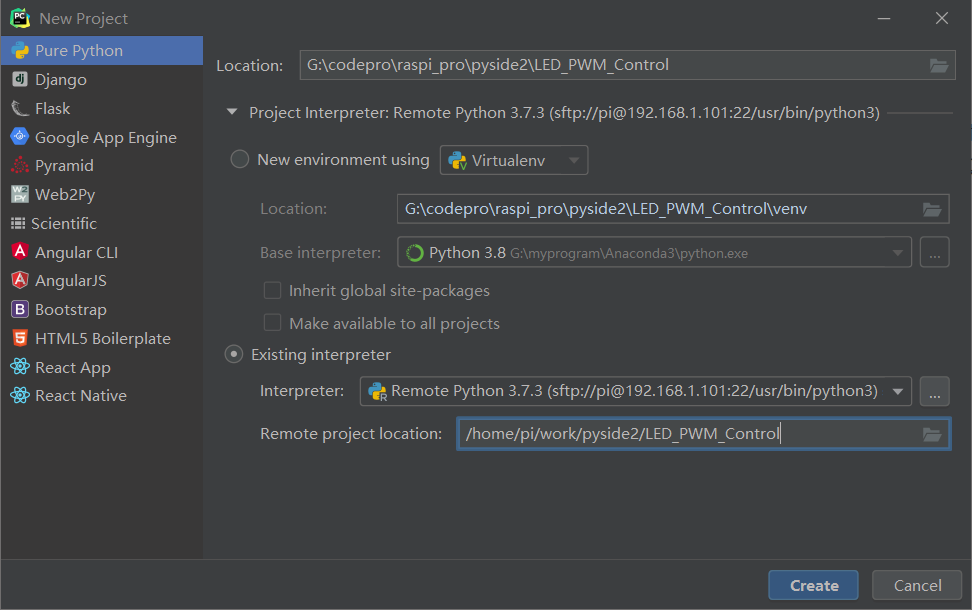Click the AngularJS shield icon
The image size is (972, 610).
(20, 280)
